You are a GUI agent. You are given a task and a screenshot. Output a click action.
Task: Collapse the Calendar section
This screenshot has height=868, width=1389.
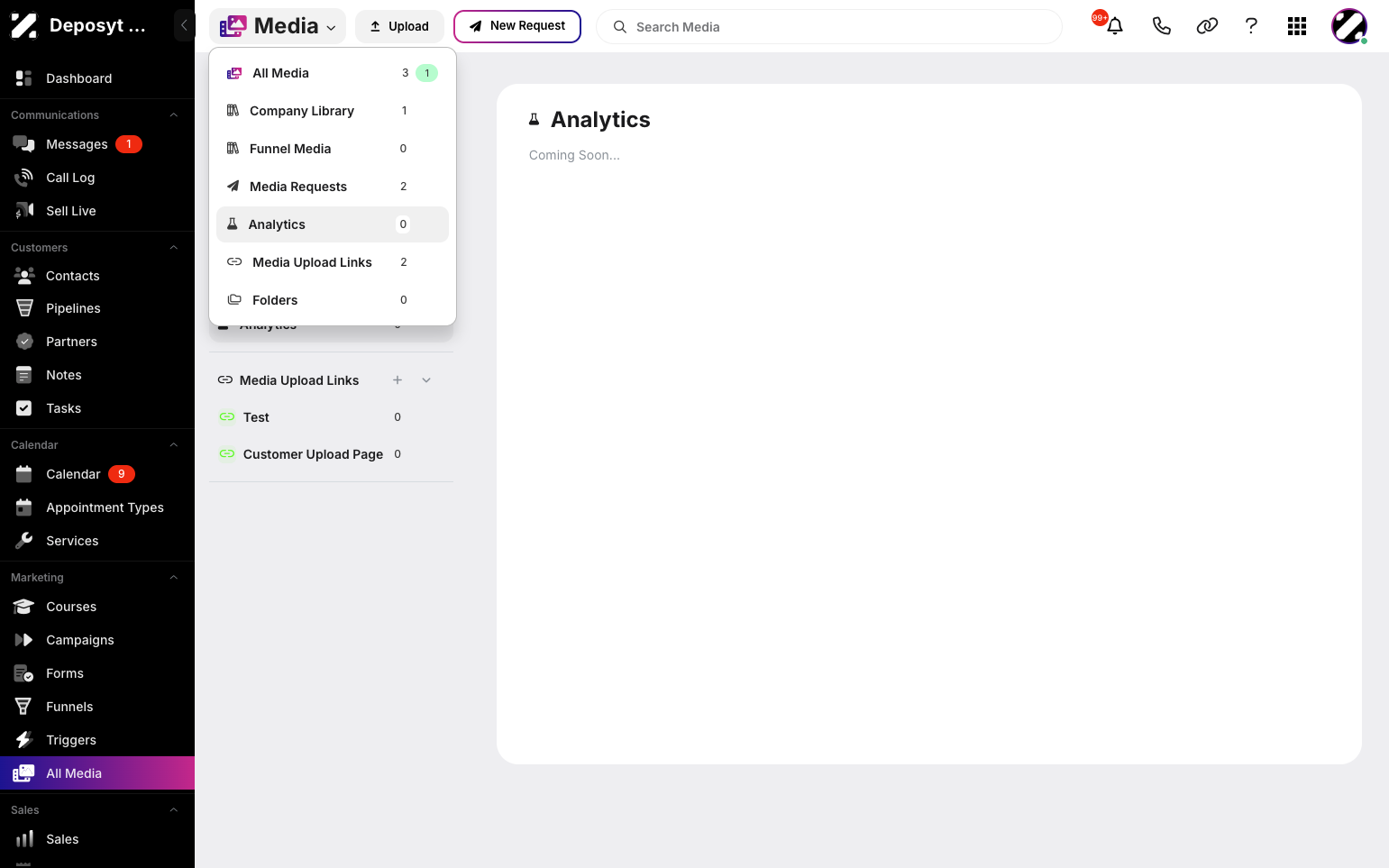174,445
